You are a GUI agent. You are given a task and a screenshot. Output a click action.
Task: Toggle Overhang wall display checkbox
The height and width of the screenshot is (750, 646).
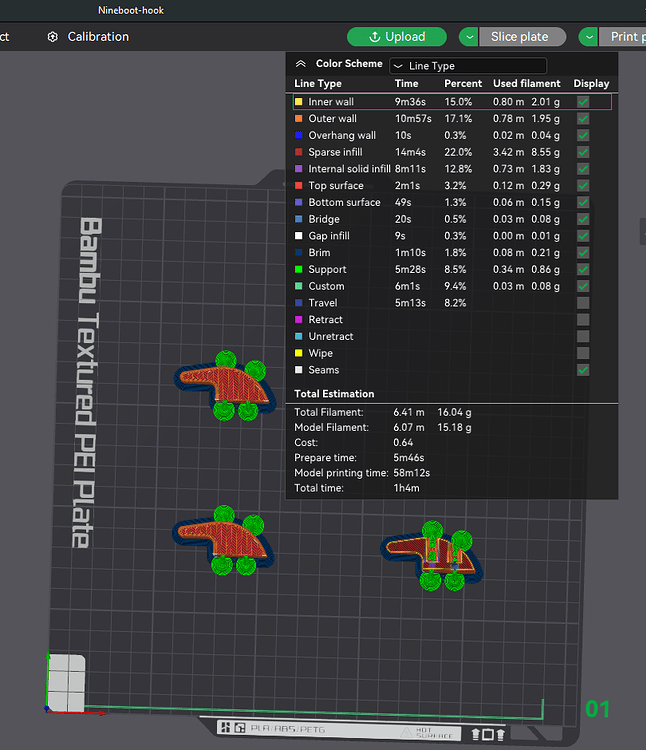coord(583,135)
